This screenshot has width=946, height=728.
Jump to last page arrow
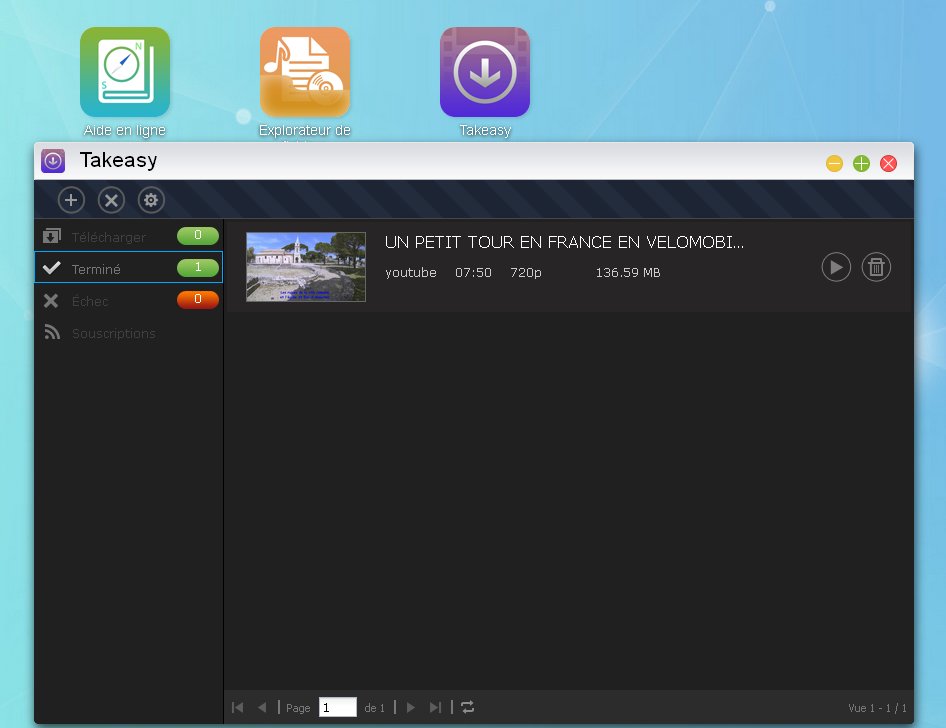[x=435, y=707]
